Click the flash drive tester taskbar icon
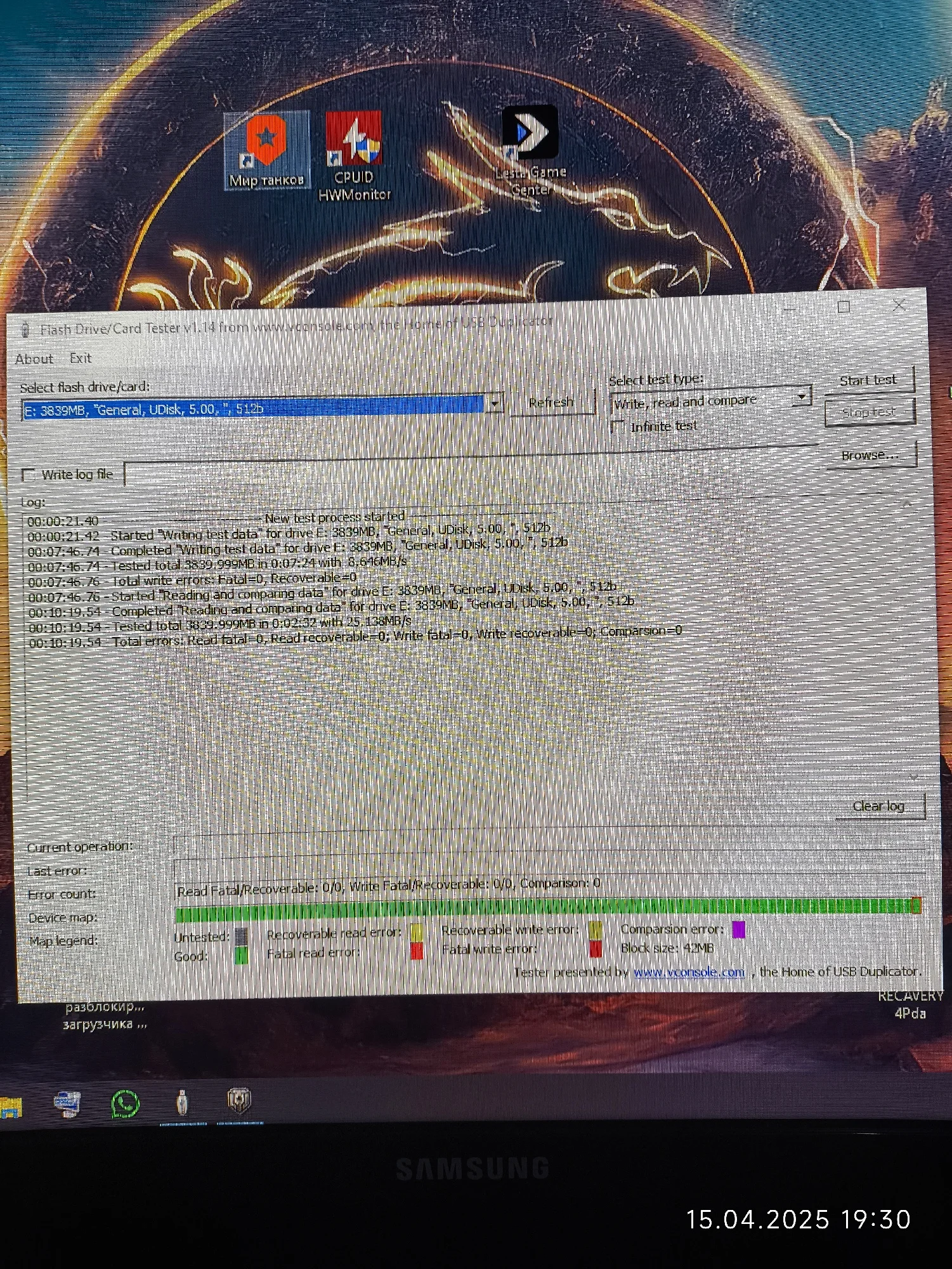The height and width of the screenshot is (1269, 952). pyautogui.click(x=182, y=1103)
